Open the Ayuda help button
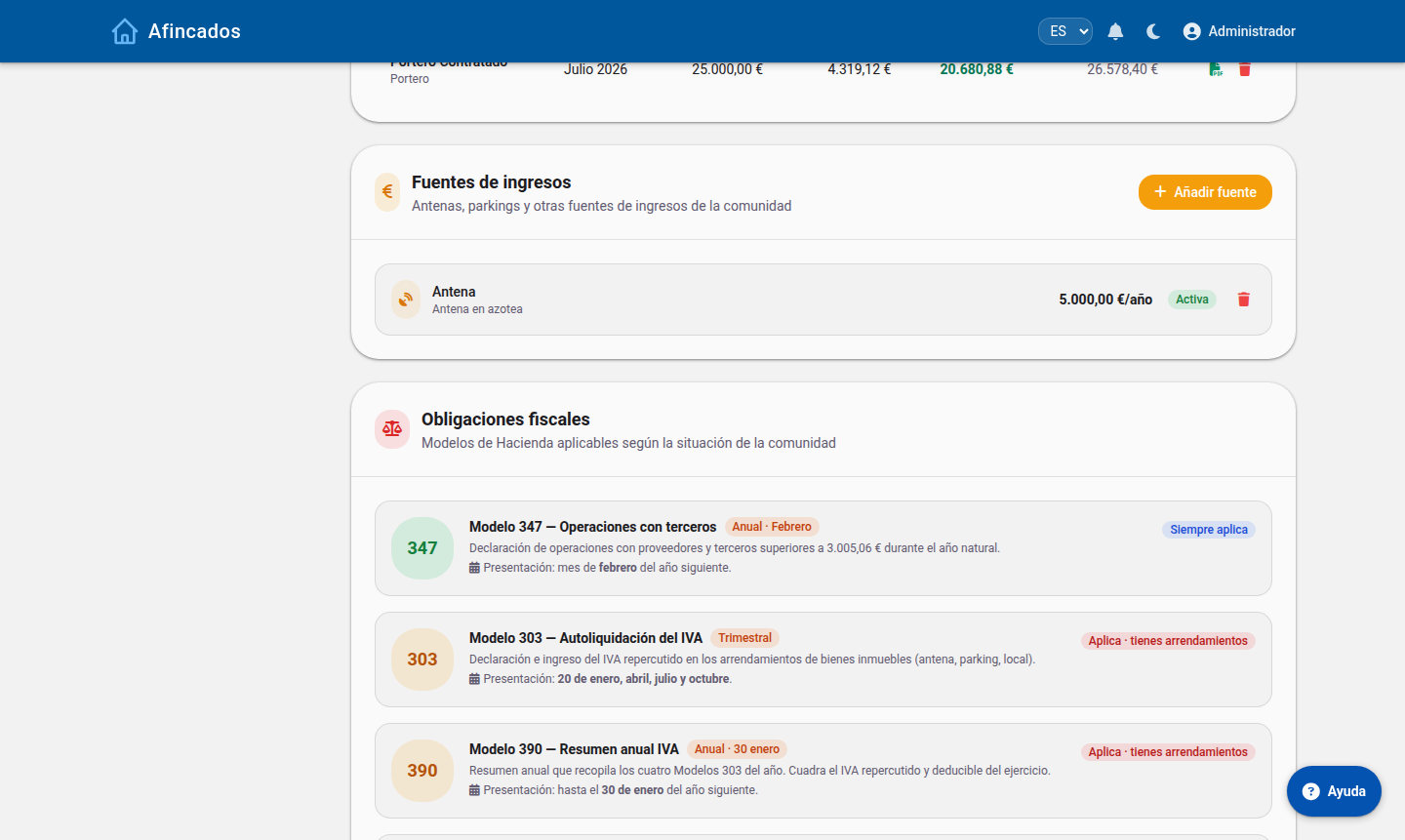Screen dimensions: 1405x840 point(1334,791)
